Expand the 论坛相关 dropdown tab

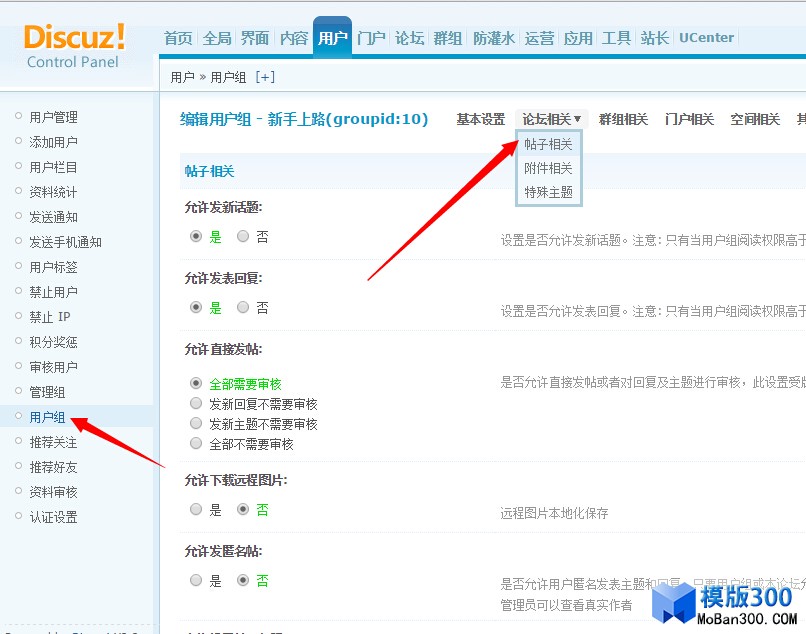(x=552, y=119)
